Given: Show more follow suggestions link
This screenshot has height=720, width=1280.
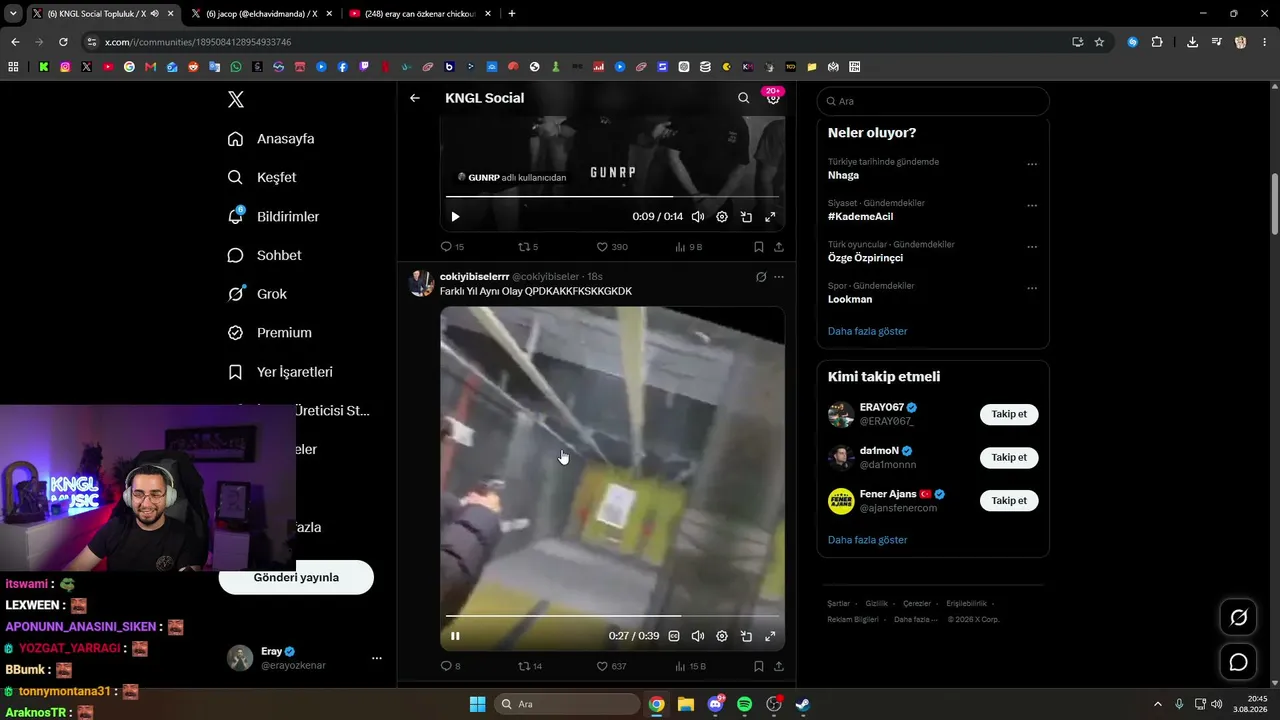Looking at the screenshot, I should tap(868, 540).
